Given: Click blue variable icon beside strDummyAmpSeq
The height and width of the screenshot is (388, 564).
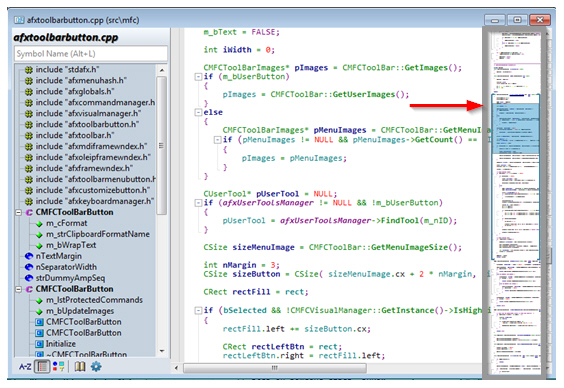Looking at the screenshot, I should click(x=29, y=278).
